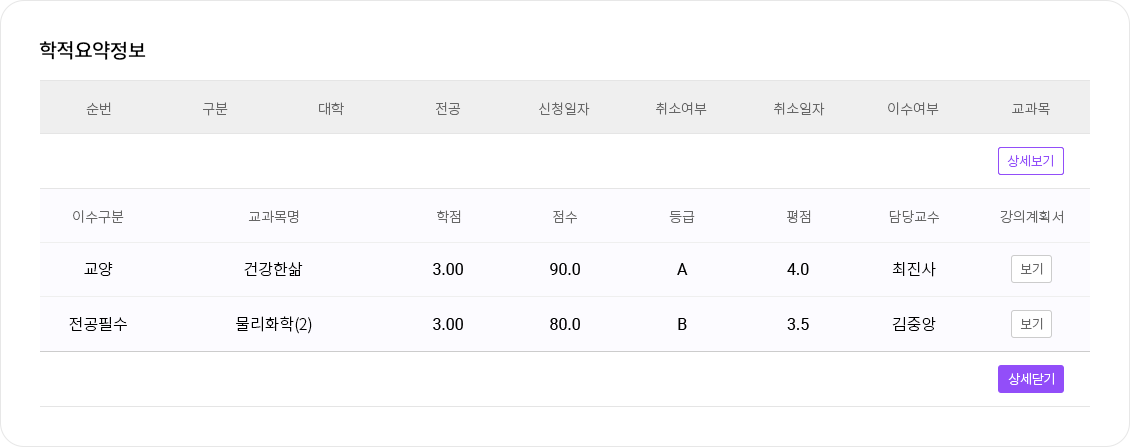Open 보기 syllabus for 물리화학(2) course
This screenshot has height=447, width=1130.
coord(1031,324)
